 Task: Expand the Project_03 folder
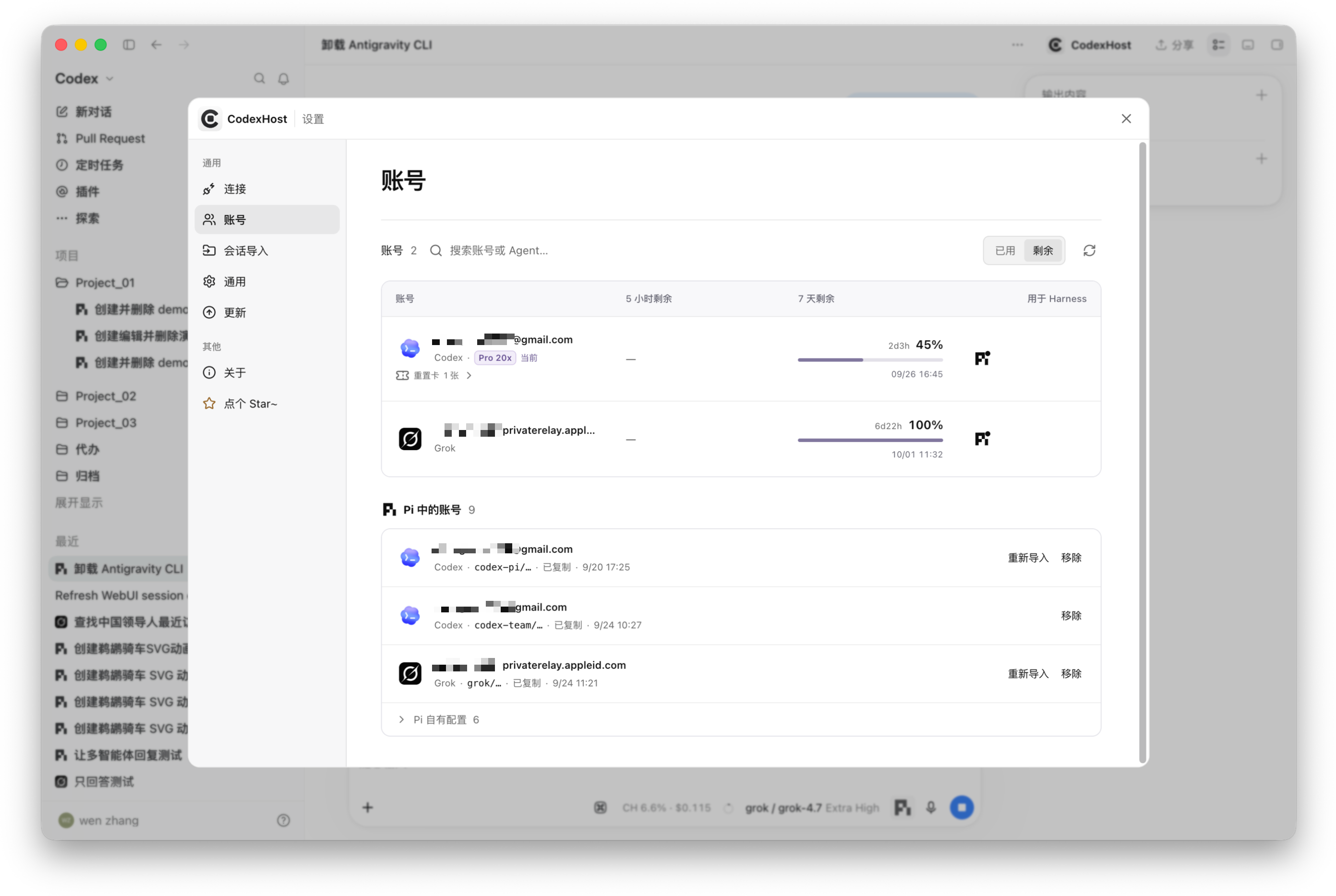click(96, 422)
